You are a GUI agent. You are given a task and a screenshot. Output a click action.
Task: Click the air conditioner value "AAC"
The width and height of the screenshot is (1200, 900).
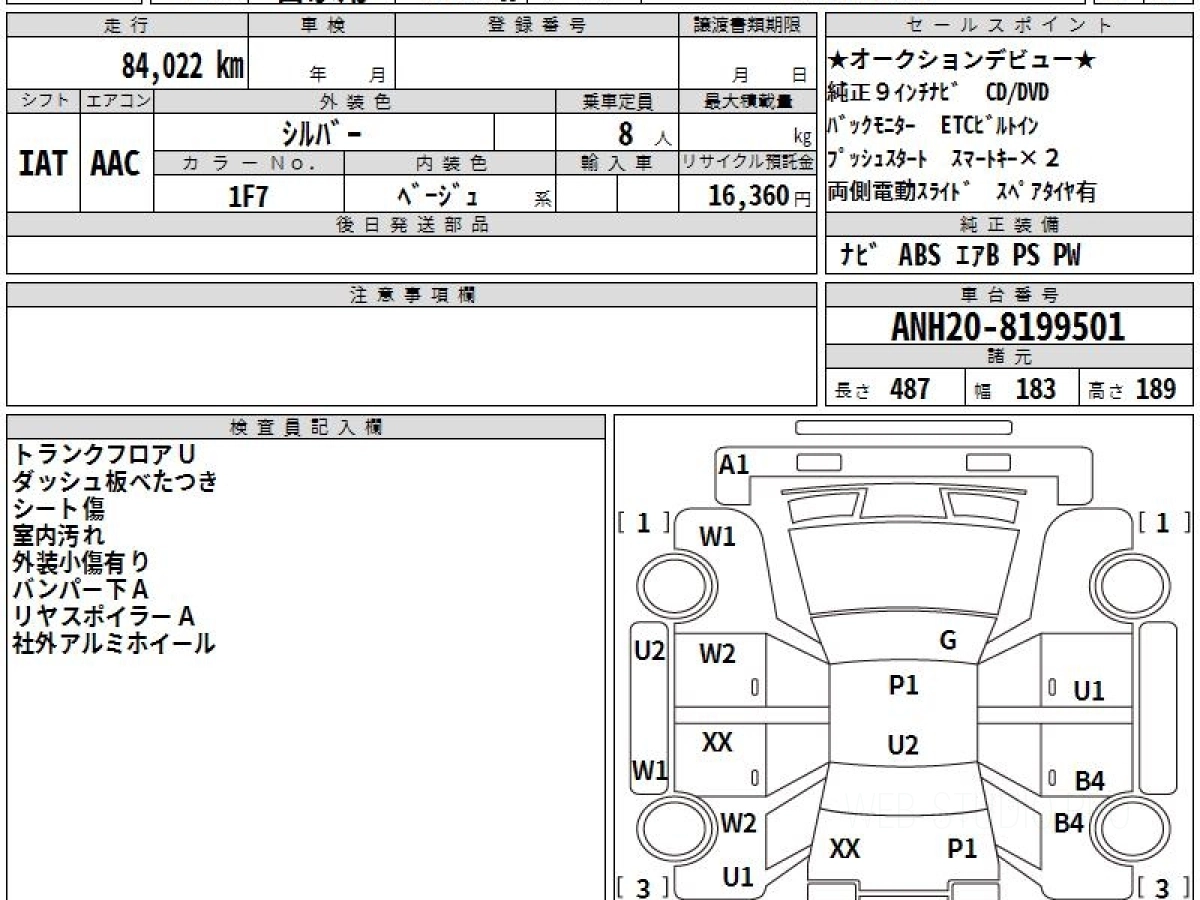pyautogui.click(x=116, y=163)
